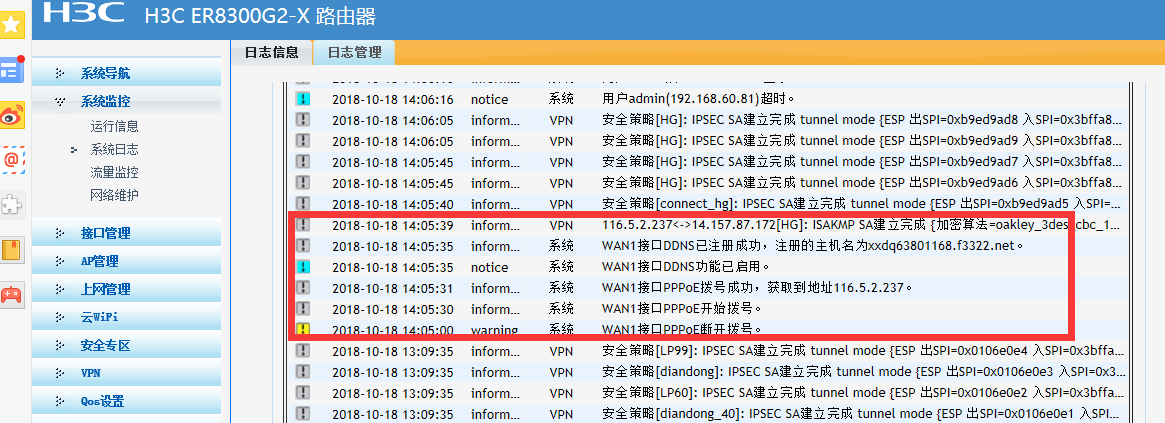1165x423 pixels.
Task: Select log text WAN1接口PPPoE开始拨号
Action: click(683, 308)
